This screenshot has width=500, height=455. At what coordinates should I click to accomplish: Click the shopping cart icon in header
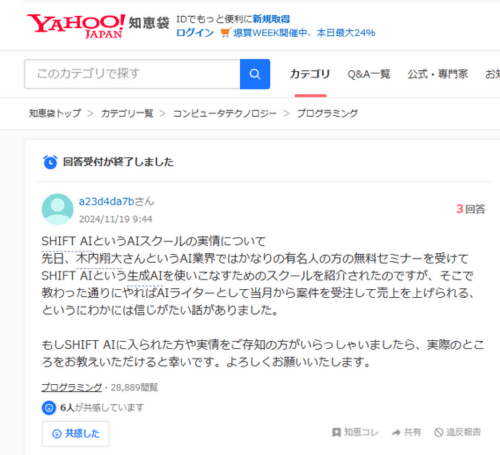click(x=226, y=32)
